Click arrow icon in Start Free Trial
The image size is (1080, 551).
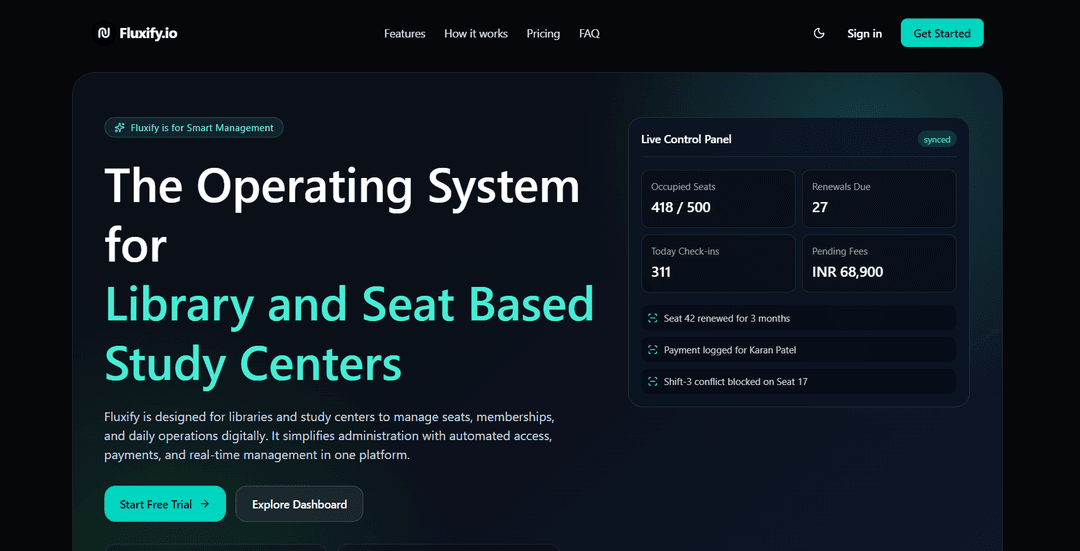[x=205, y=504]
